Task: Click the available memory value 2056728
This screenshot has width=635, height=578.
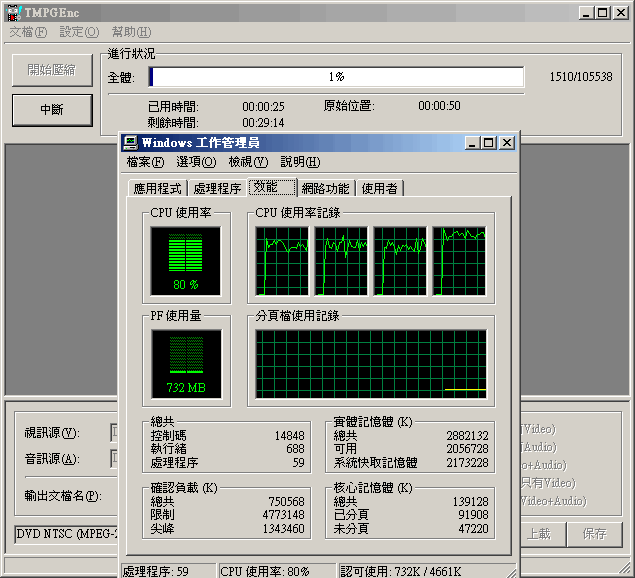Action: (x=467, y=449)
